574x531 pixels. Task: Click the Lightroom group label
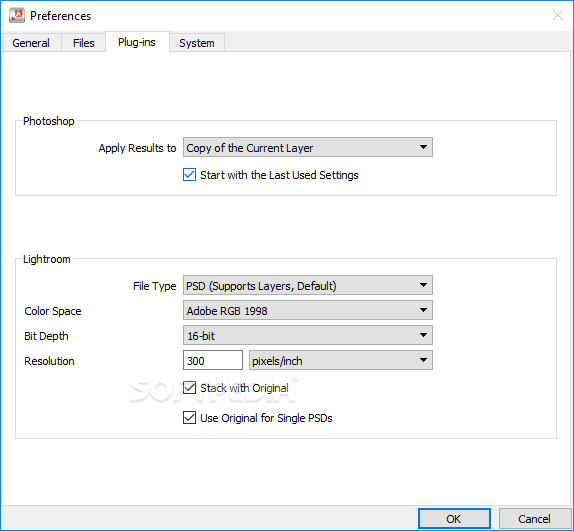click(x=46, y=259)
